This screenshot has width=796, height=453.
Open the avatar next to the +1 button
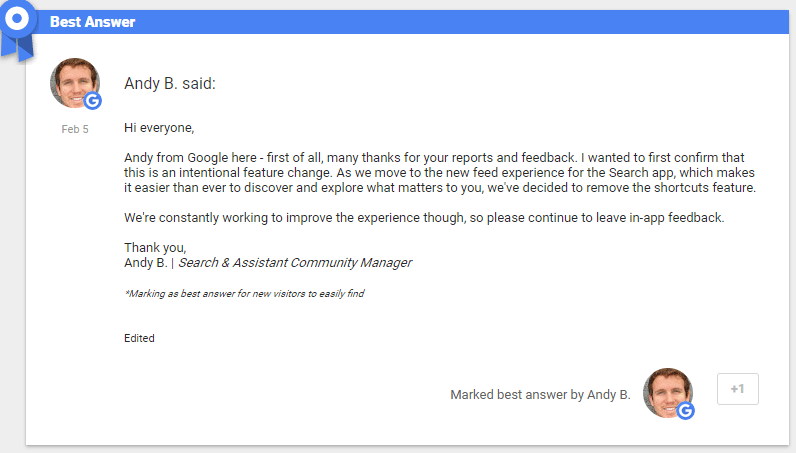pyautogui.click(x=665, y=392)
